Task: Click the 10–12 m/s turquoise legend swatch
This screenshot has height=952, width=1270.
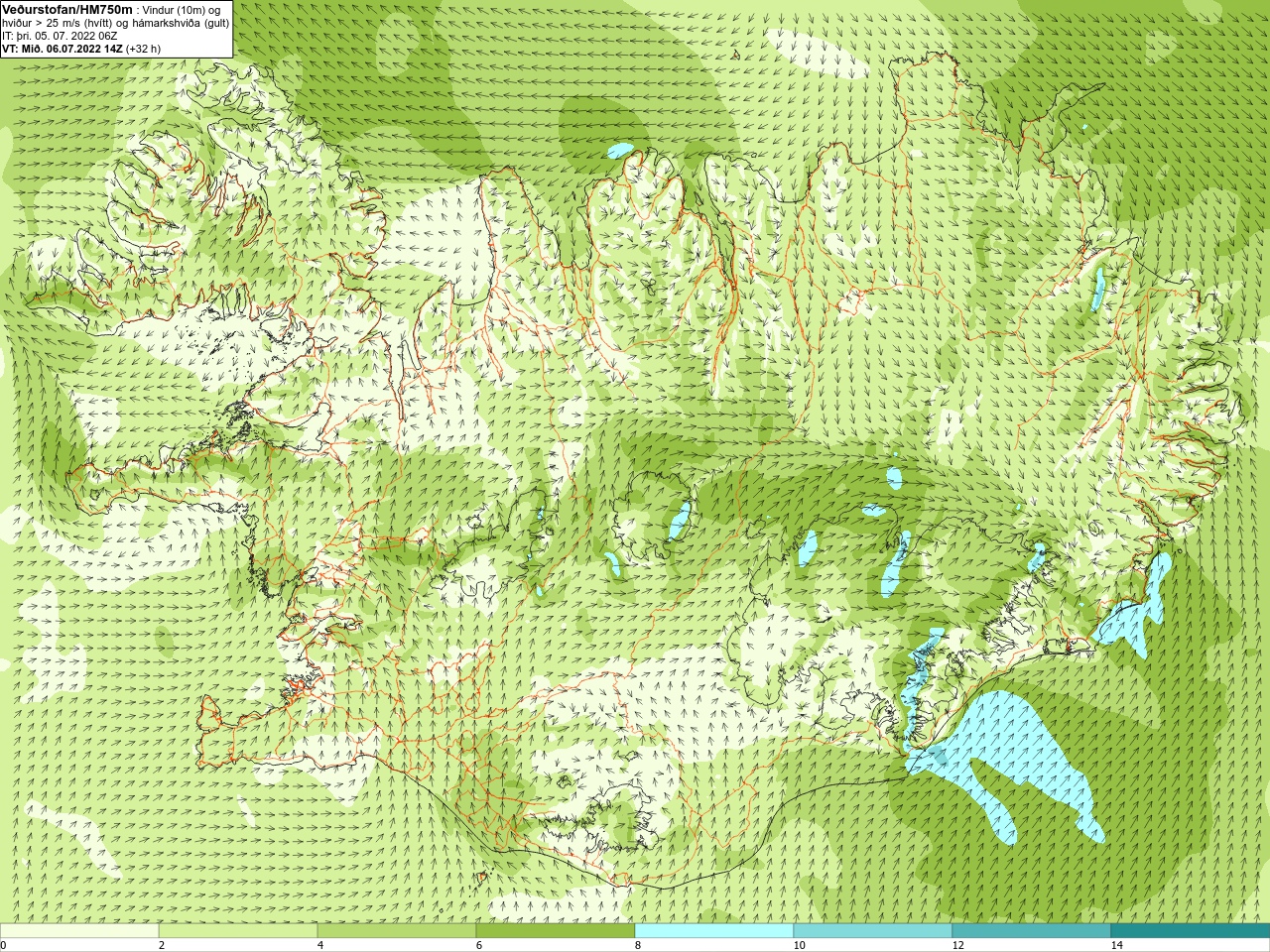Action: click(x=873, y=931)
